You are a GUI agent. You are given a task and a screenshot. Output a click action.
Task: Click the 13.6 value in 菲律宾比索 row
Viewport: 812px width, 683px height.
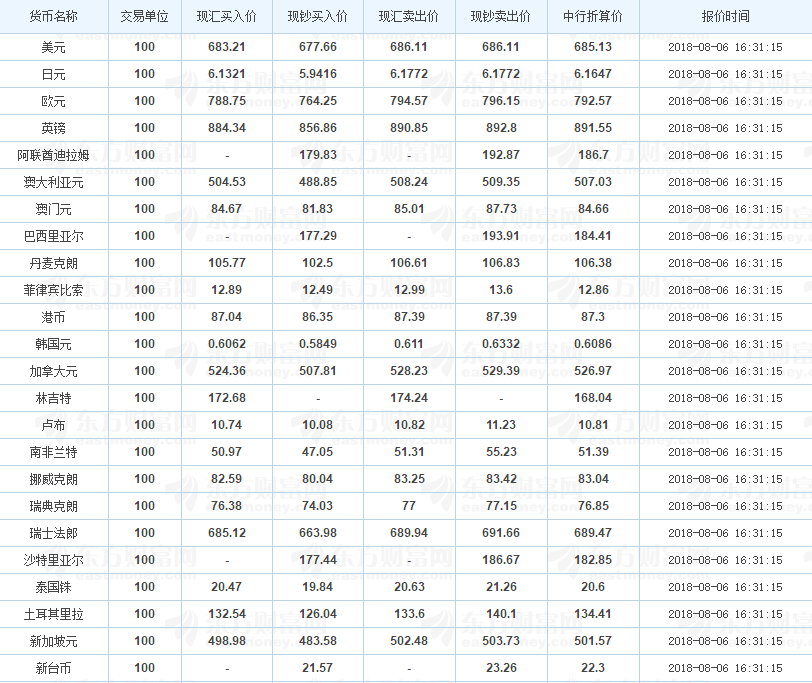click(501, 289)
